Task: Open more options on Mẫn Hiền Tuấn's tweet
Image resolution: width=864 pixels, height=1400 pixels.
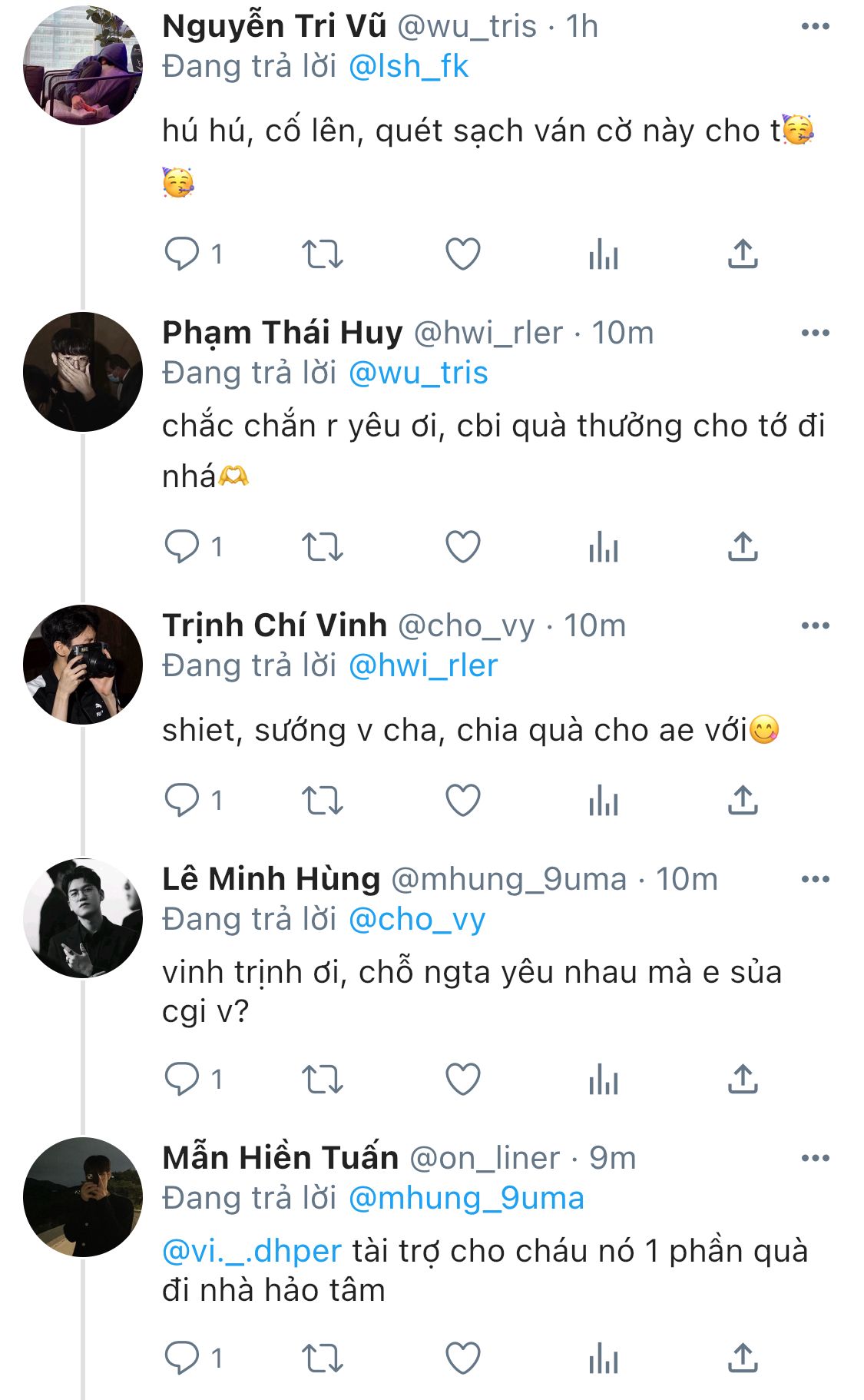Action: [x=815, y=1159]
